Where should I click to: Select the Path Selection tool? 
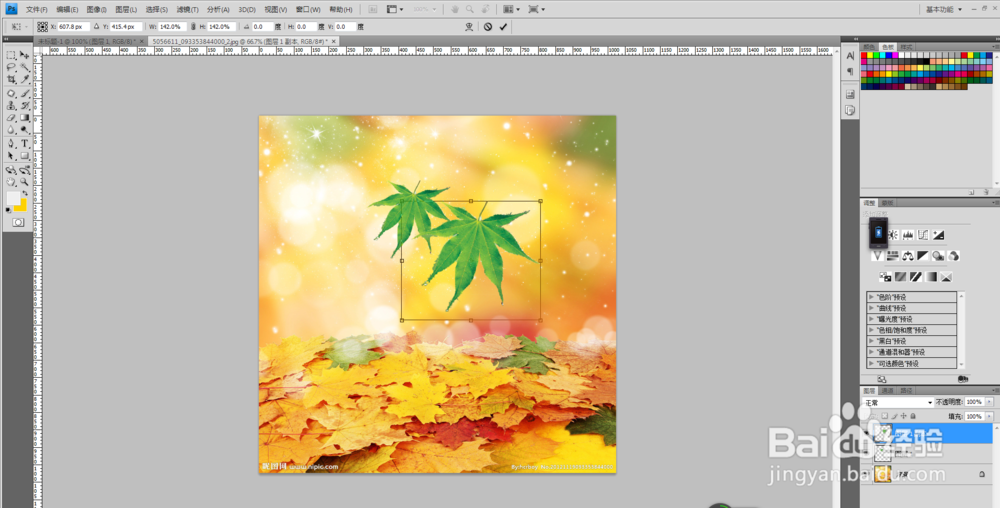click(10, 156)
